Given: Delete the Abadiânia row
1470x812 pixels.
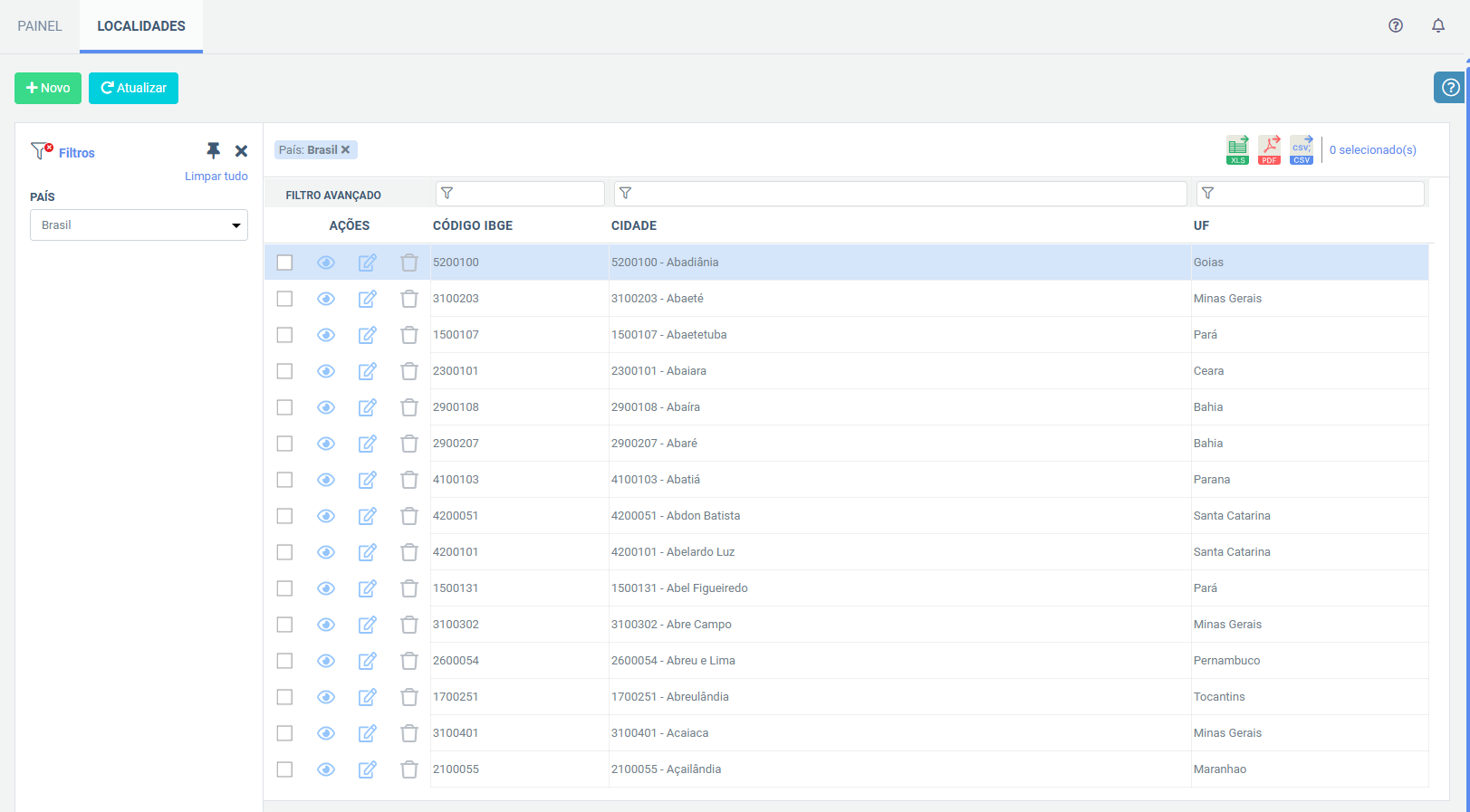Looking at the screenshot, I should point(409,263).
